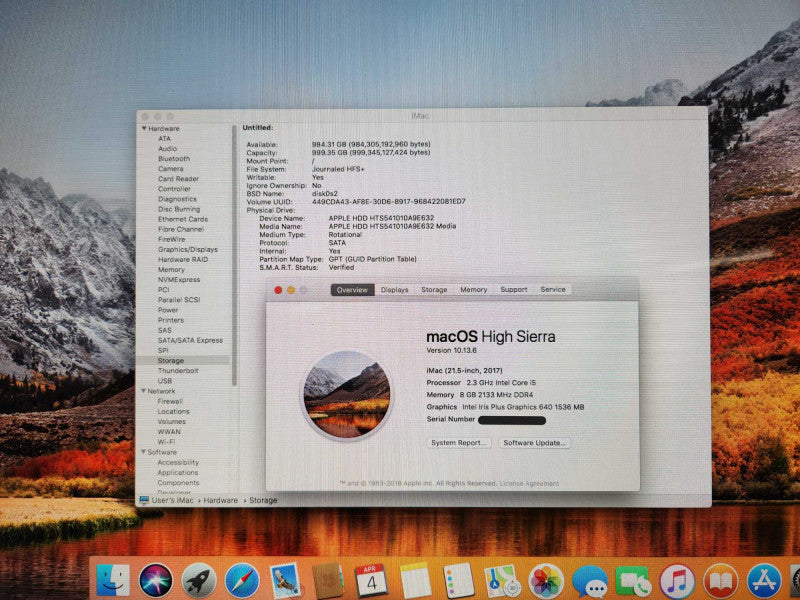Select Controller in sidebar
The width and height of the screenshot is (800, 600).
[x=174, y=189]
